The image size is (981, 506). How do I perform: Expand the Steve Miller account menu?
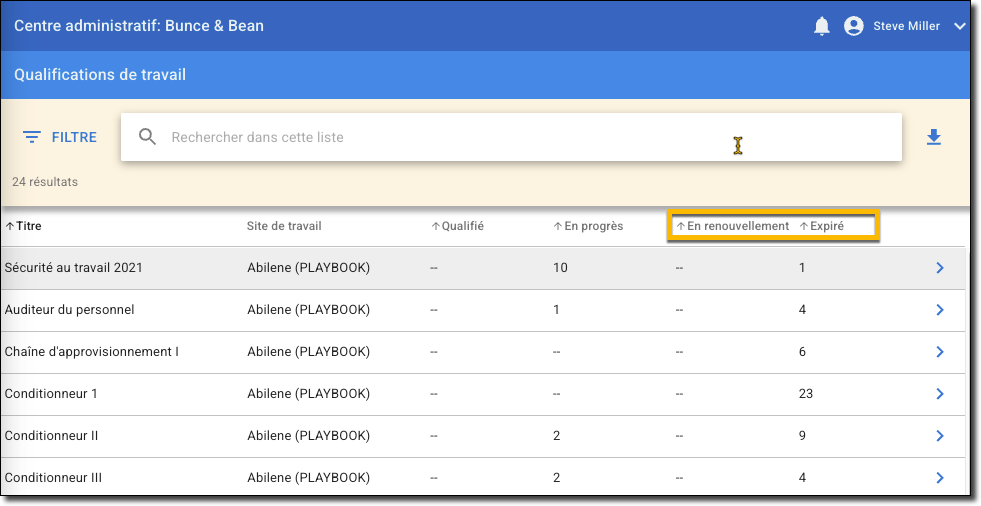pos(960,26)
